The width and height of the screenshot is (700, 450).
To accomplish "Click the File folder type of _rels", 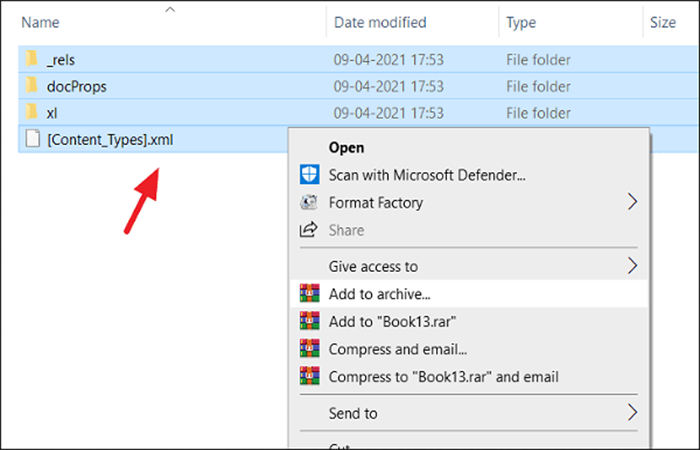I will [x=538, y=60].
